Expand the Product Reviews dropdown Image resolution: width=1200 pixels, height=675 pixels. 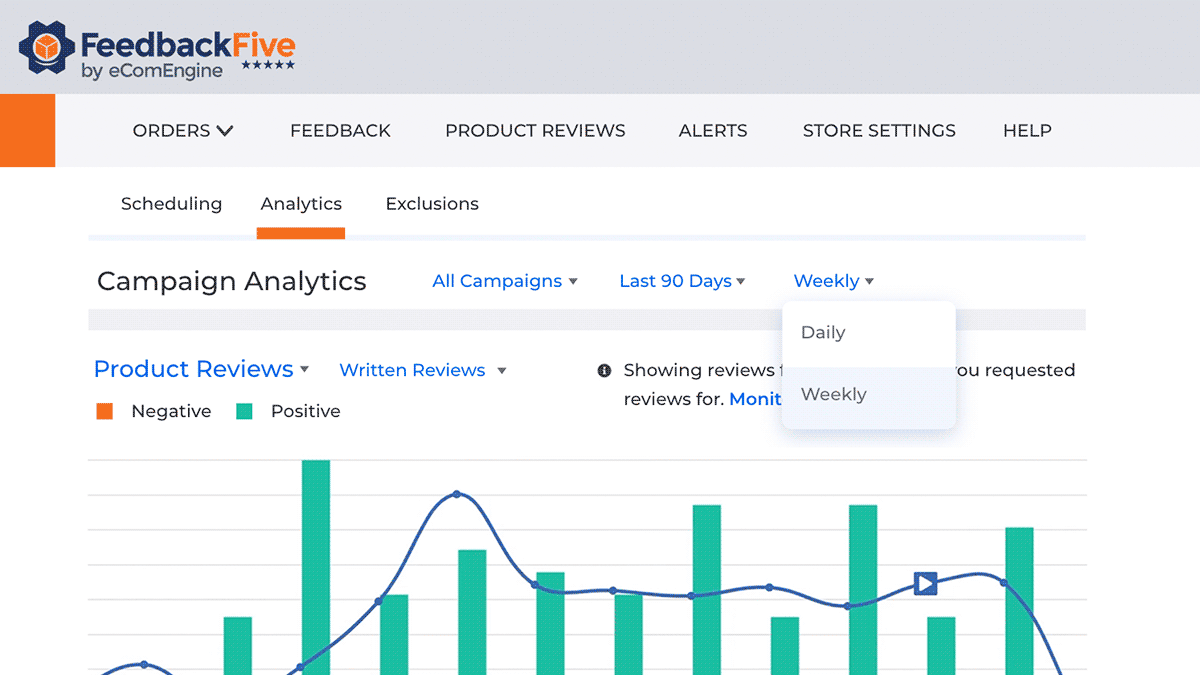tap(201, 370)
